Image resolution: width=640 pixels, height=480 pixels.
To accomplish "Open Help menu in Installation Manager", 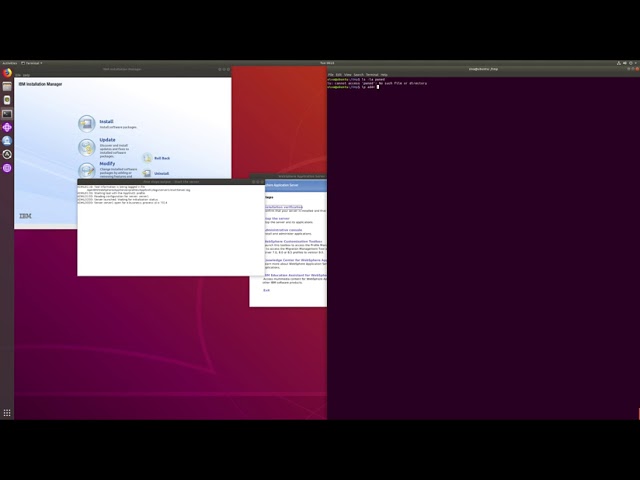I will 27,75.
